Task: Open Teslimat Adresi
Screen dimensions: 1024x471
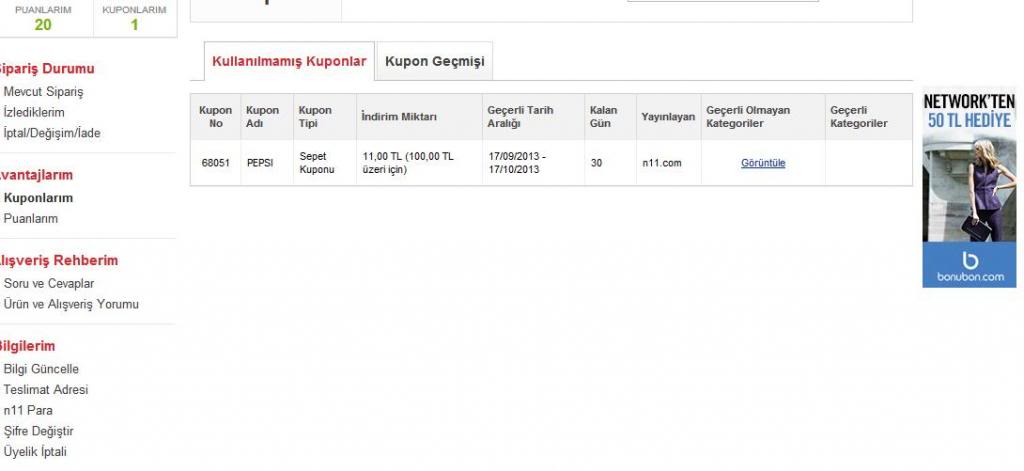Action: pyautogui.click(x=45, y=390)
